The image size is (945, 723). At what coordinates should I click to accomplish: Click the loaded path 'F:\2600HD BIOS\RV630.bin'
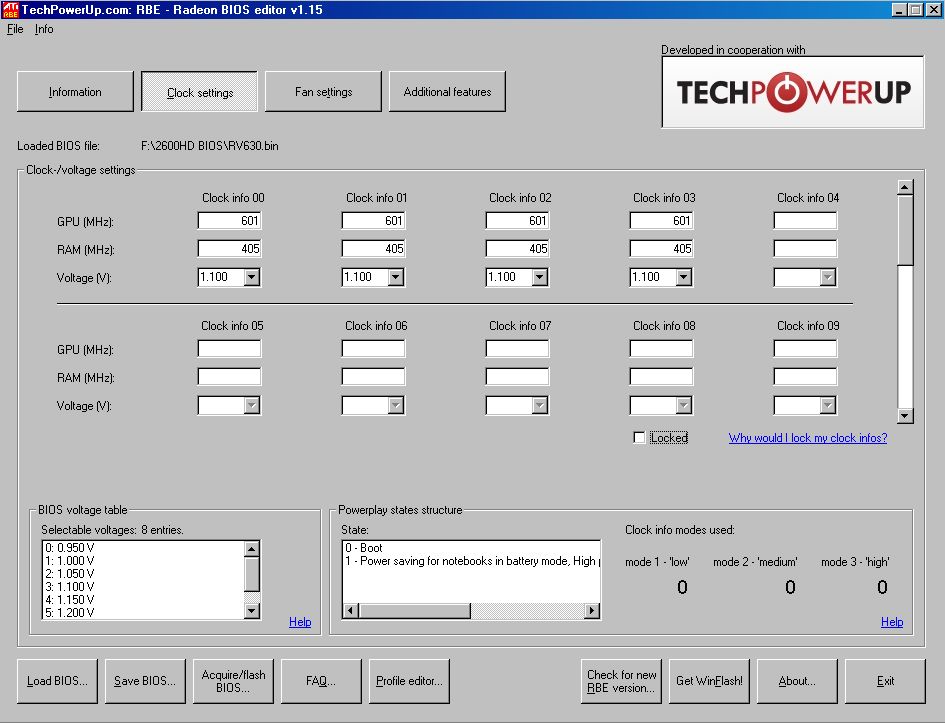[210, 146]
